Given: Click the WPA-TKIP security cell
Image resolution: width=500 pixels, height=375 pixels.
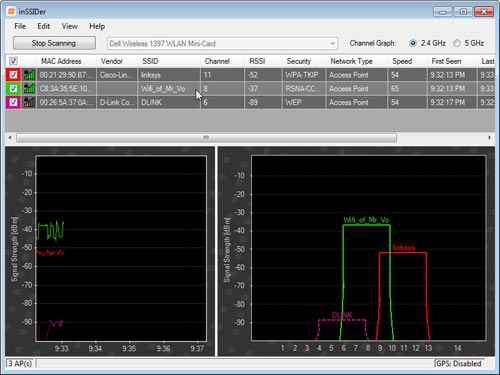Looking at the screenshot, I should click(304, 75).
